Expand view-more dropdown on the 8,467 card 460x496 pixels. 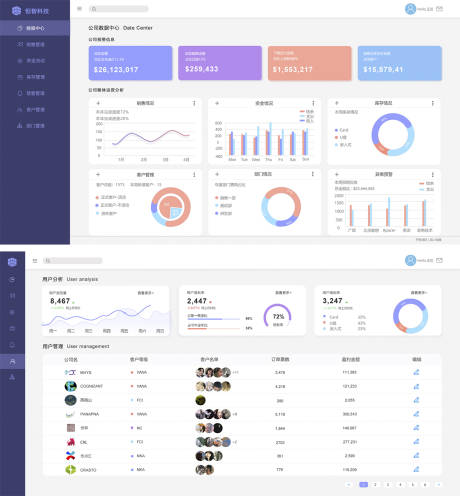(x=146, y=293)
